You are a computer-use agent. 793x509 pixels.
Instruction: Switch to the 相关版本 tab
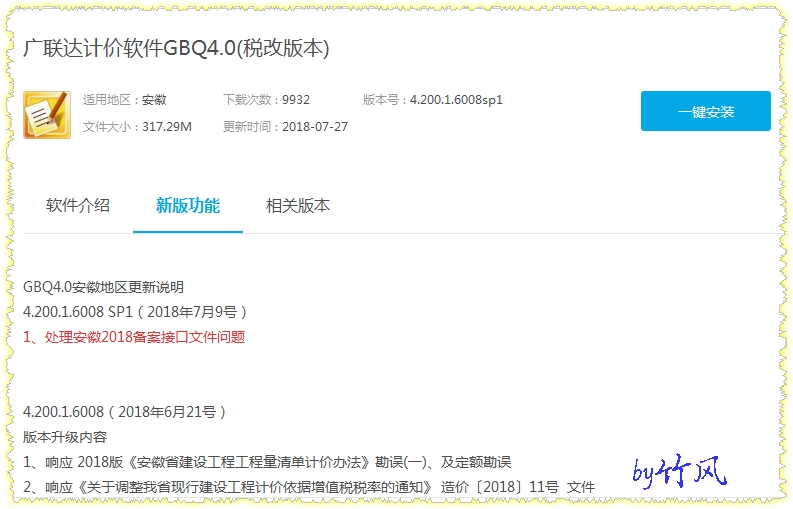point(298,205)
